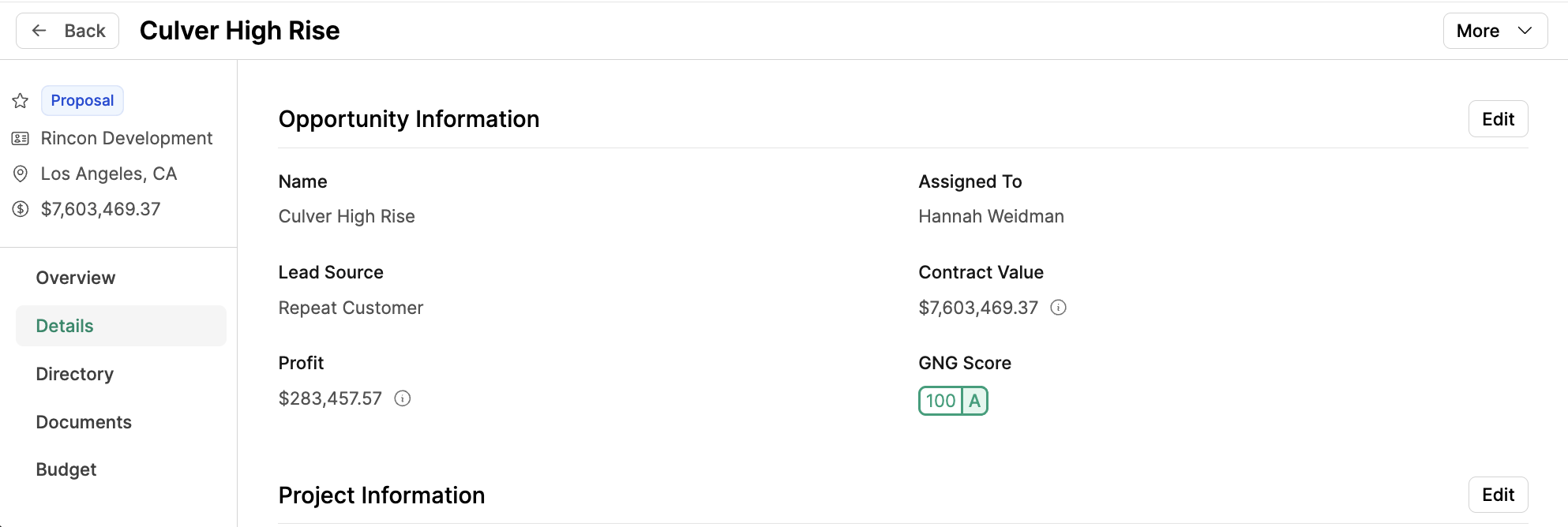
Task: Click the dollar icon beside the sidebar amount
Action: click(x=21, y=209)
